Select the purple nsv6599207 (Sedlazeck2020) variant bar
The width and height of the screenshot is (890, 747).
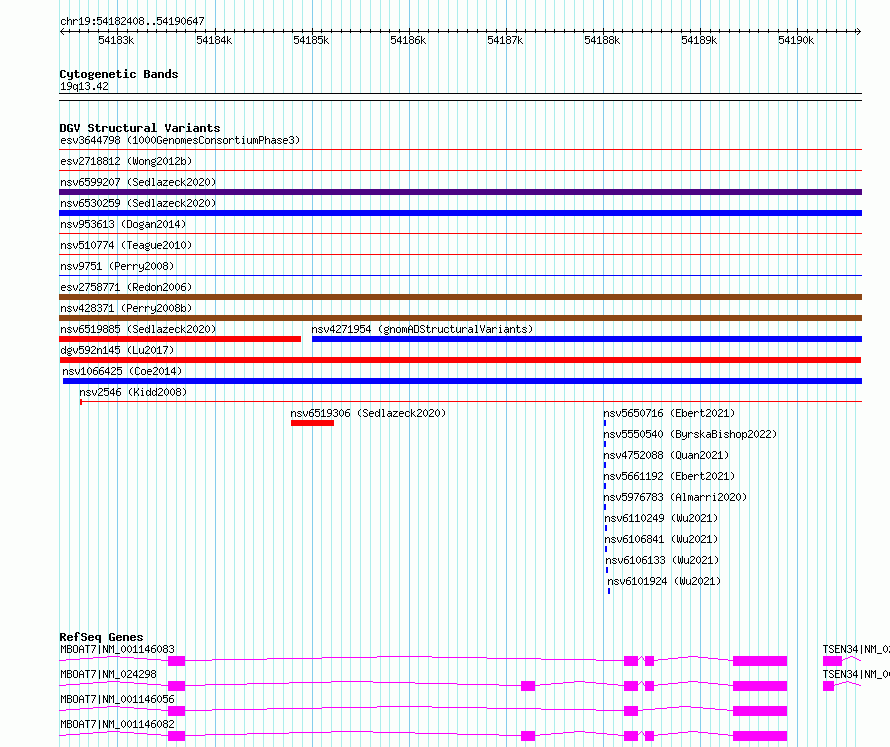click(460, 192)
